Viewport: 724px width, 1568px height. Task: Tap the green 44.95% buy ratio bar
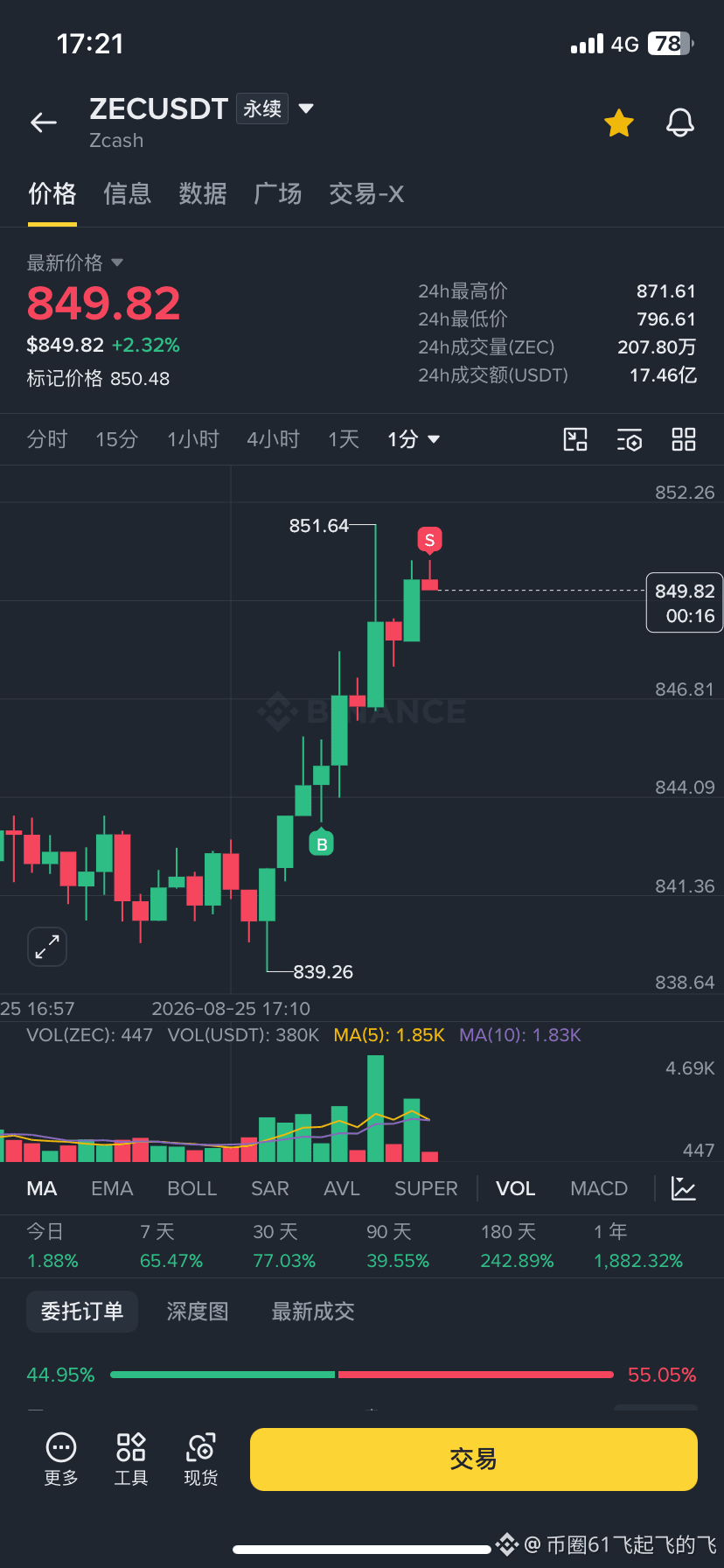tap(222, 1375)
